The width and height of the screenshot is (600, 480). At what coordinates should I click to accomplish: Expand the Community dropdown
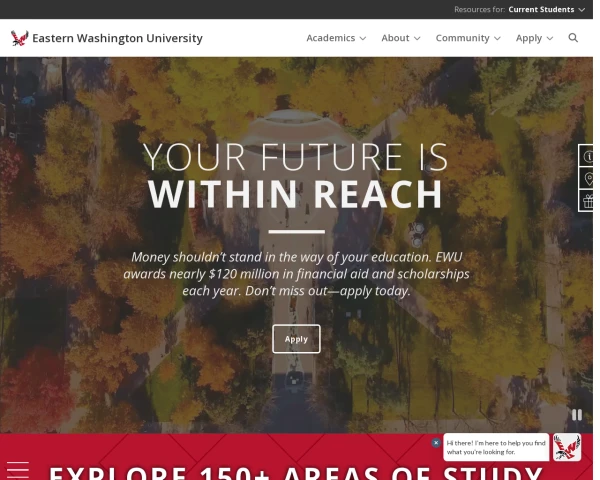pos(468,38)
